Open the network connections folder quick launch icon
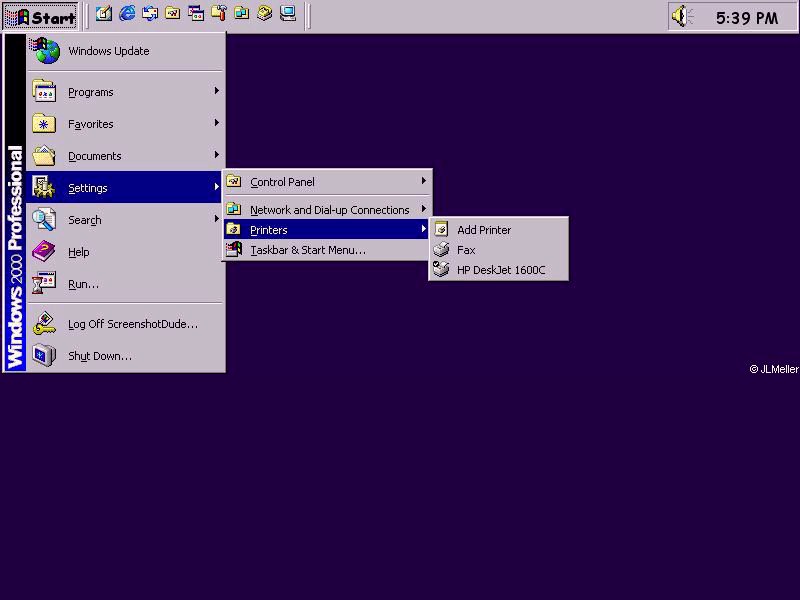Screen dimensions: 800x600 pyautogui.click(x=242, y=14)
